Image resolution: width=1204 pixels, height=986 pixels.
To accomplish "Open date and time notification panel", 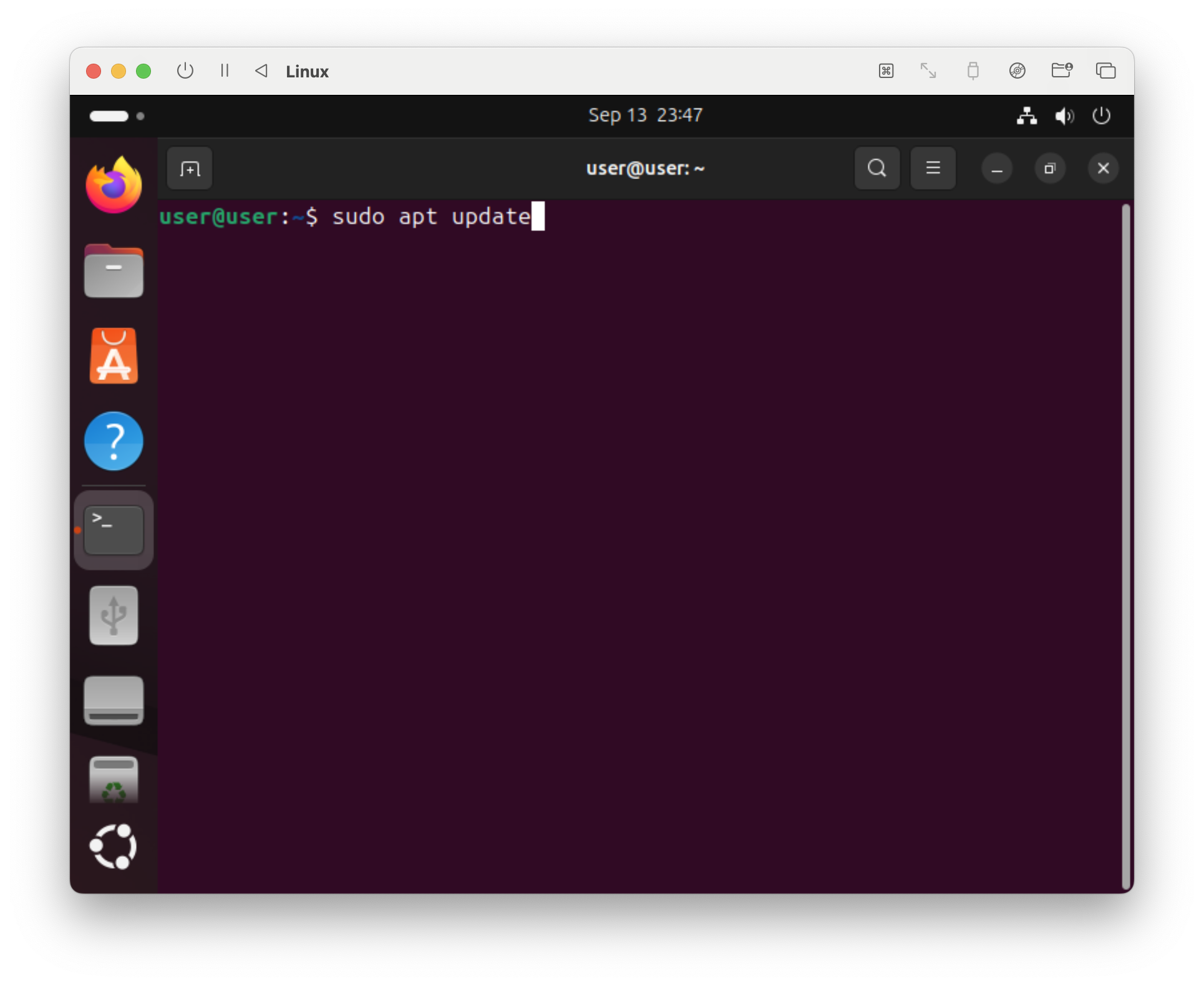I will (645, 115).
